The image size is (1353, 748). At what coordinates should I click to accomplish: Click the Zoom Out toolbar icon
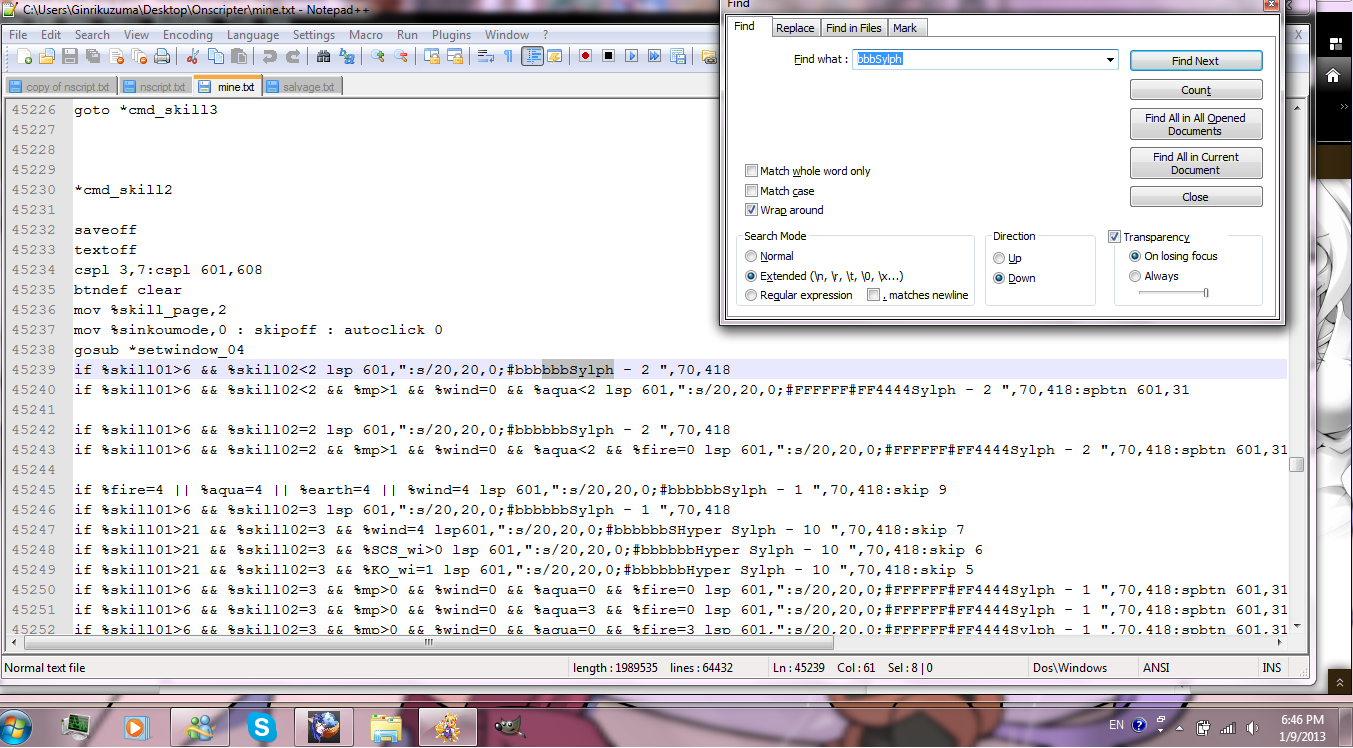pyautogui.click(x=401, y=57)
